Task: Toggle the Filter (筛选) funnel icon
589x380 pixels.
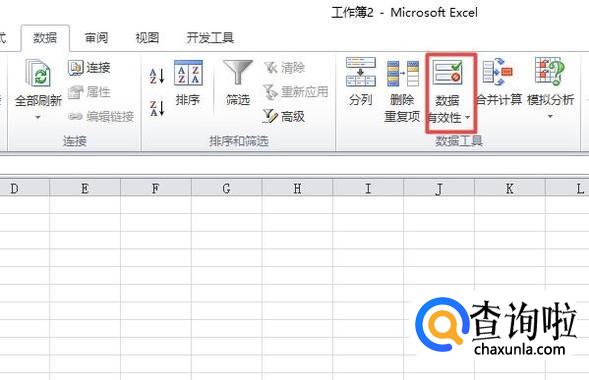Action: click(238, 72)
